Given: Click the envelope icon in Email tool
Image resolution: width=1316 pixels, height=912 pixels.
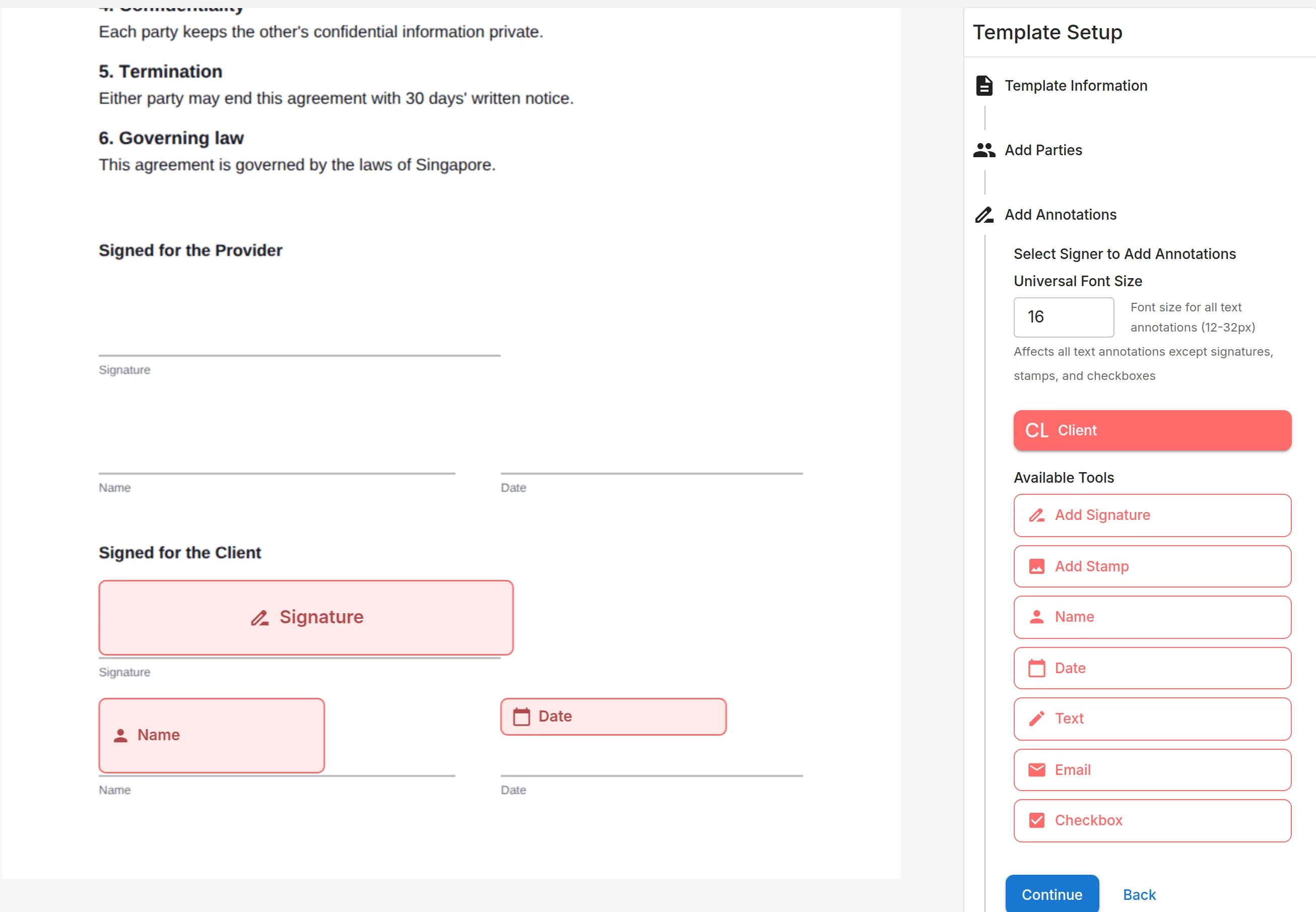Looking at the screenshot, I should pyautogui.click(x=1036, y=770).
